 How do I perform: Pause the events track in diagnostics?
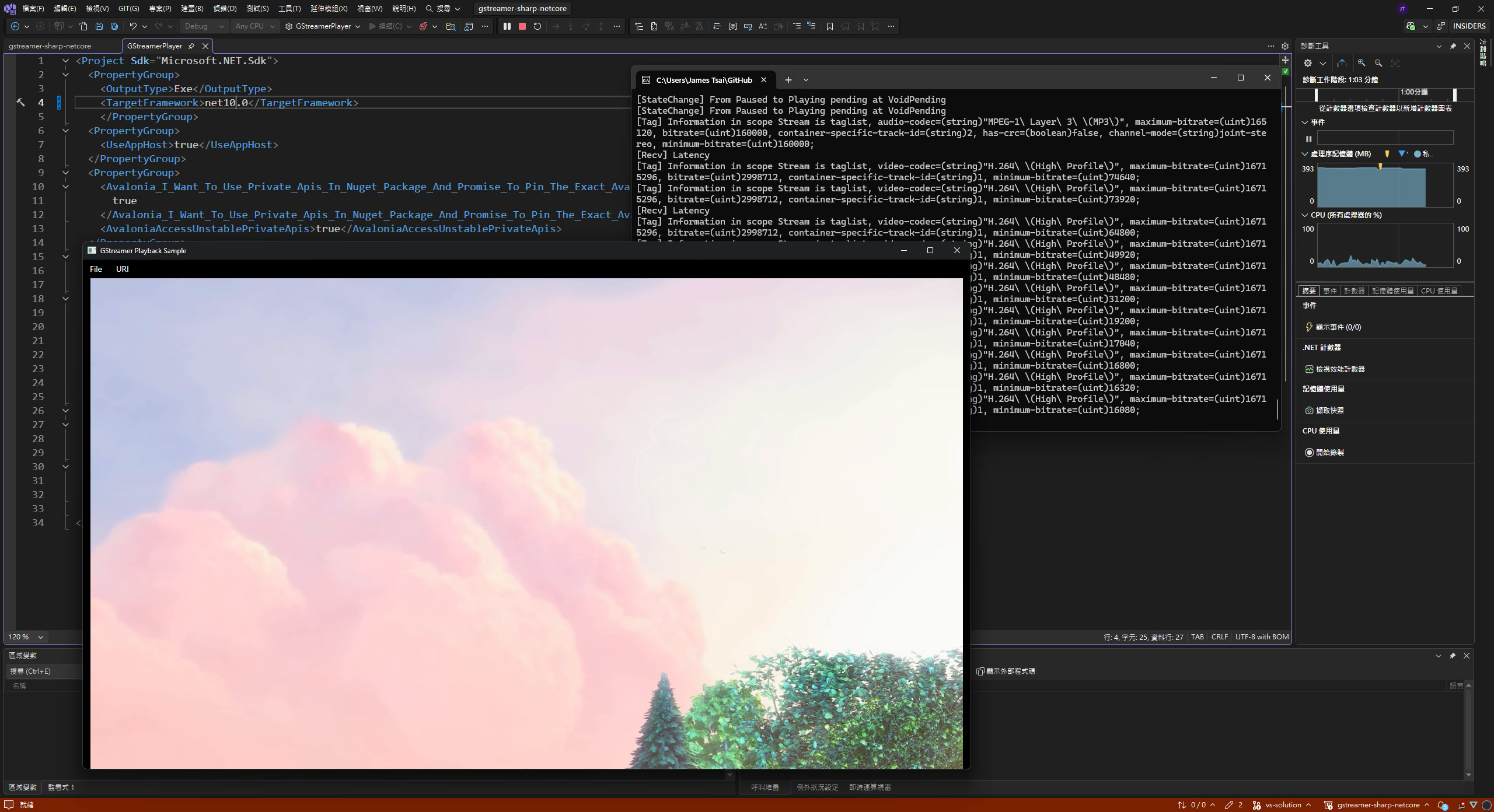click(1309, 139)
